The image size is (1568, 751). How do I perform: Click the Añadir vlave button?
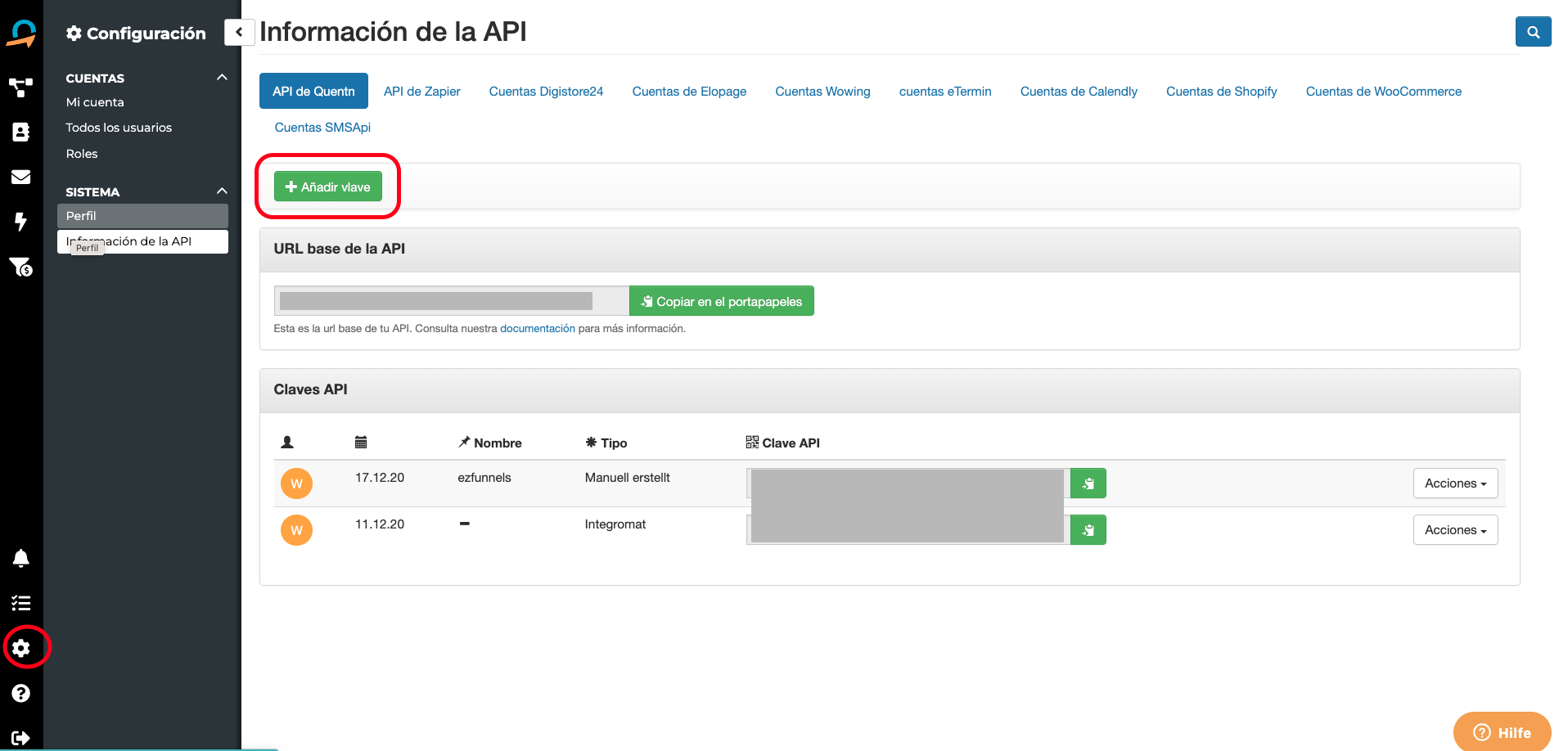click(x=328, y=187)
